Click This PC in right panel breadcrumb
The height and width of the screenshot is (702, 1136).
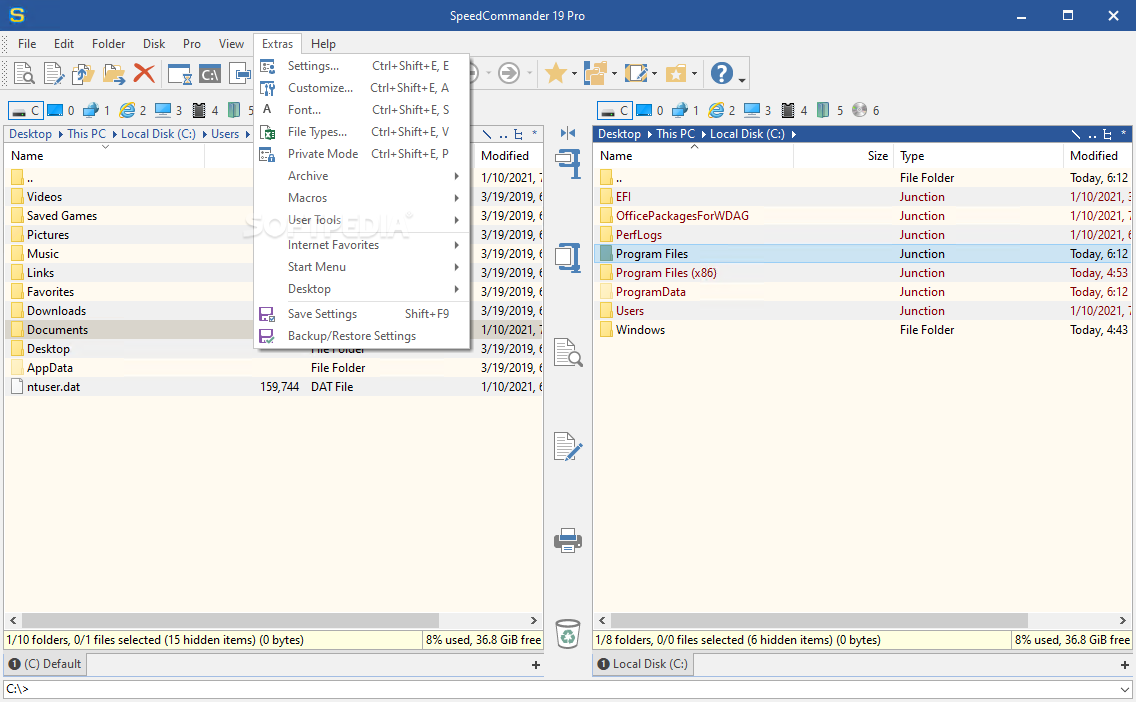point(675,134)
